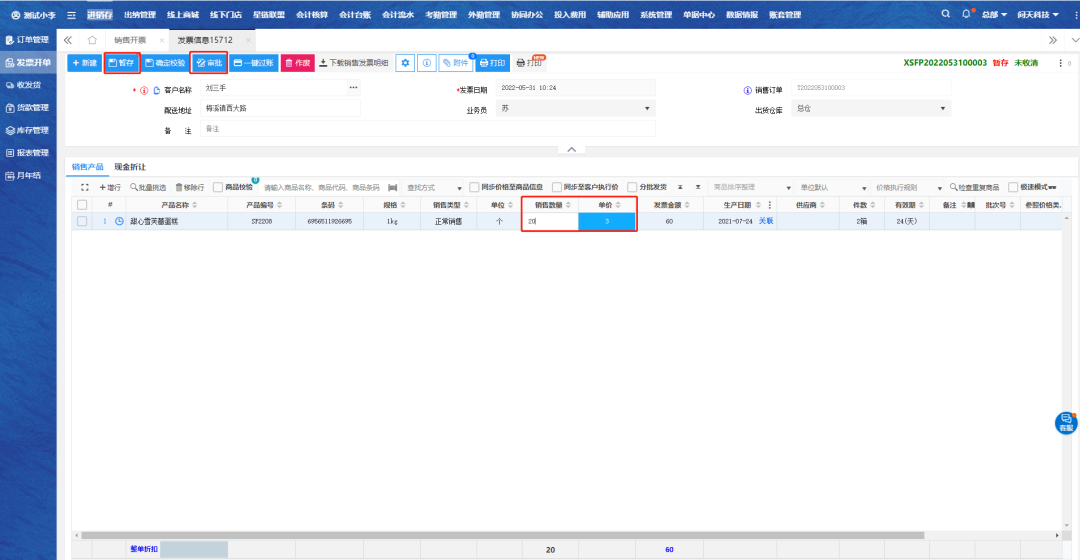This screenshot has width=1080, height=560.
Task: Click the home icon beside the tabs
Action: tap(92, 40)
